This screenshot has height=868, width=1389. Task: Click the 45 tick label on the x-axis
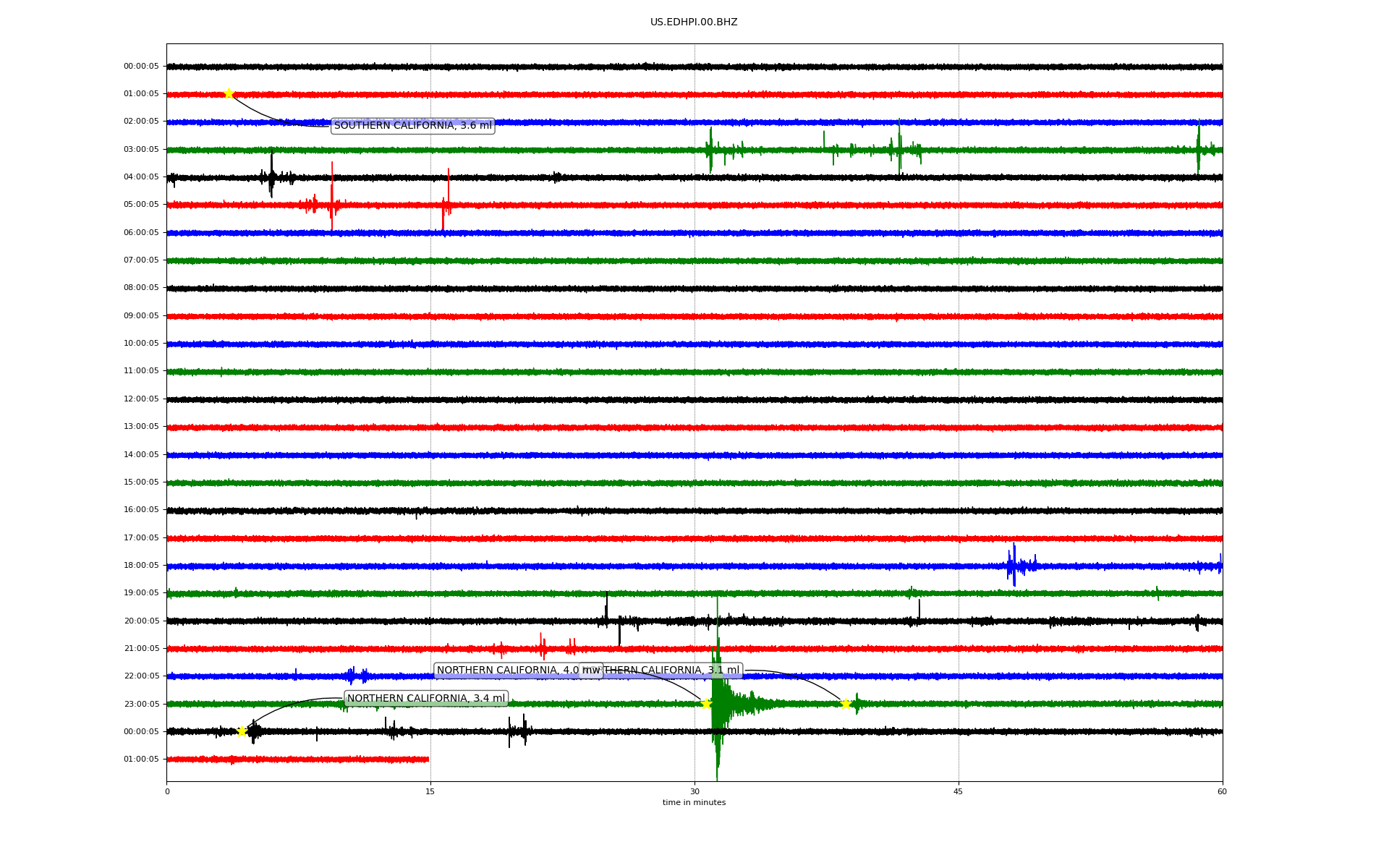(x=959, y=791)
